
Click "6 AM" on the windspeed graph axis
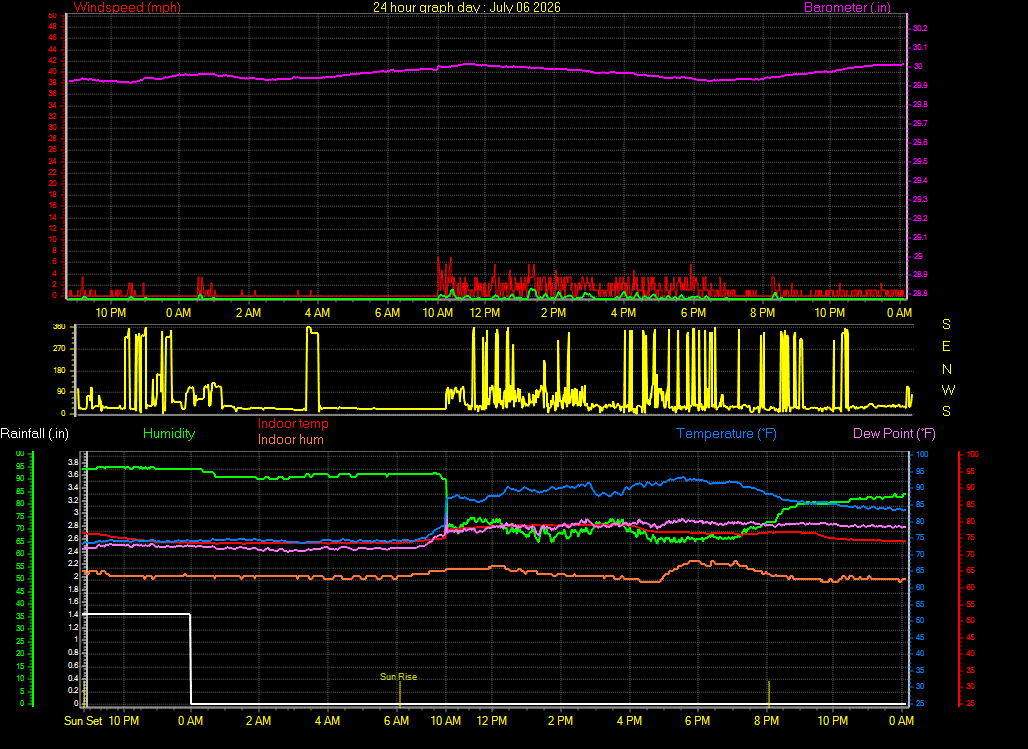tap(387, 313)
